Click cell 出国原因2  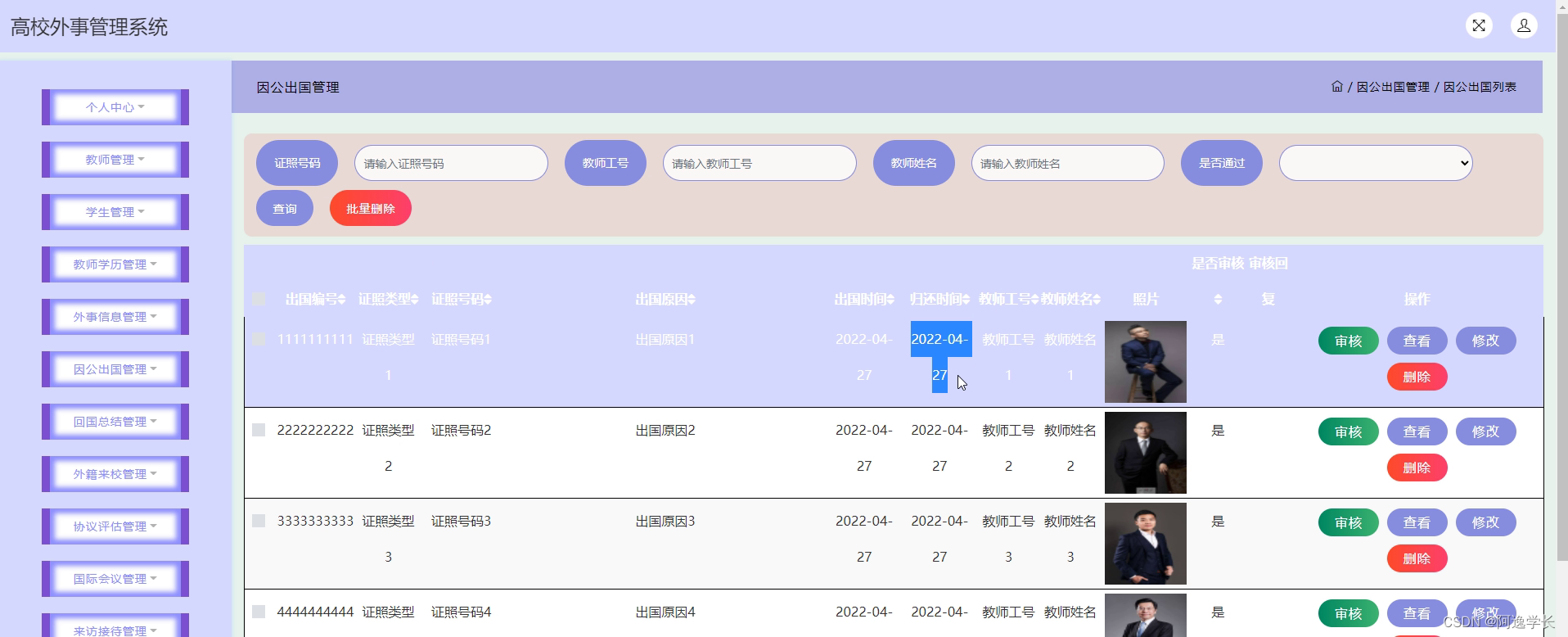click(x=665, y=430)
